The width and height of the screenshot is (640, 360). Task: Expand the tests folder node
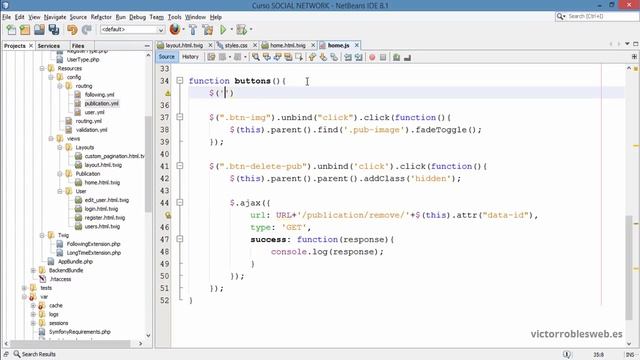tap(24, 288)
